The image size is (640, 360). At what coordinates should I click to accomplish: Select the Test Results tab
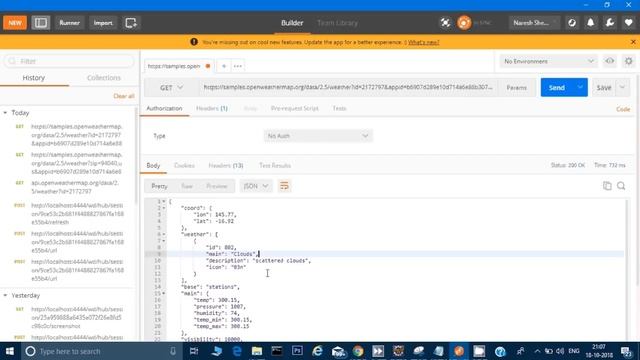(275, 166)
